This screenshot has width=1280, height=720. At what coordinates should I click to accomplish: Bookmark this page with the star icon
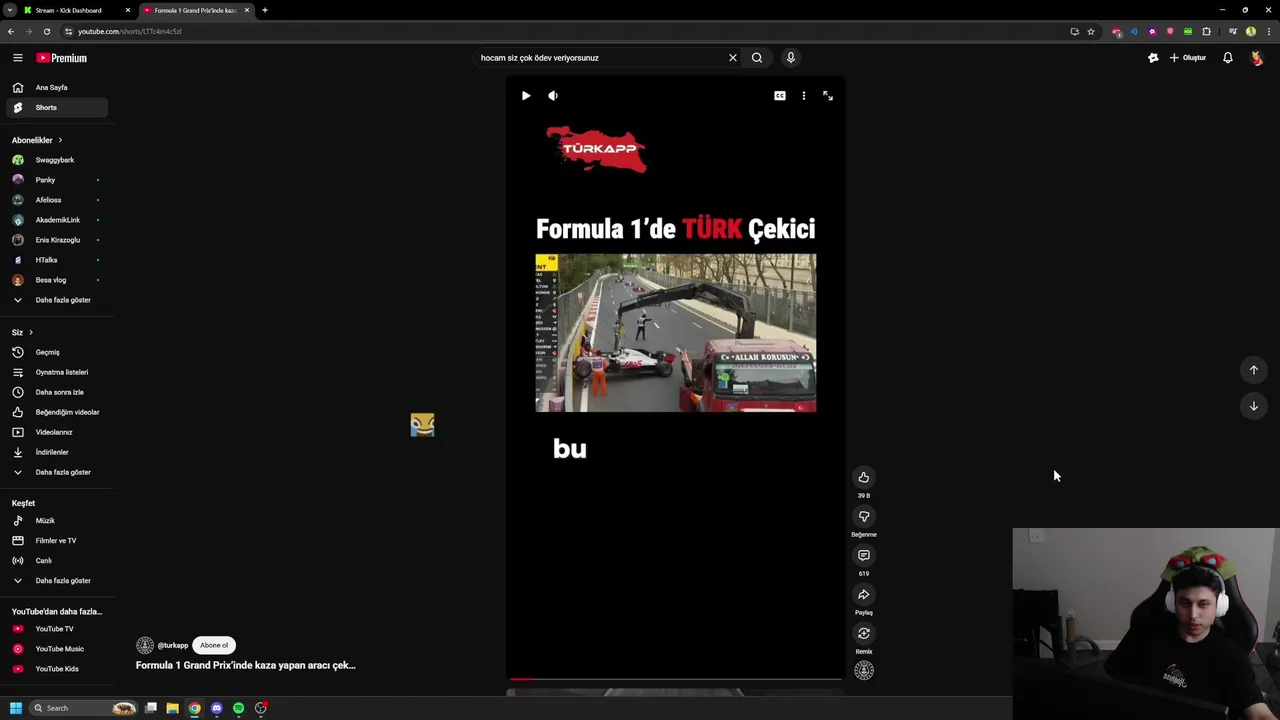(x=1091, y=31)
